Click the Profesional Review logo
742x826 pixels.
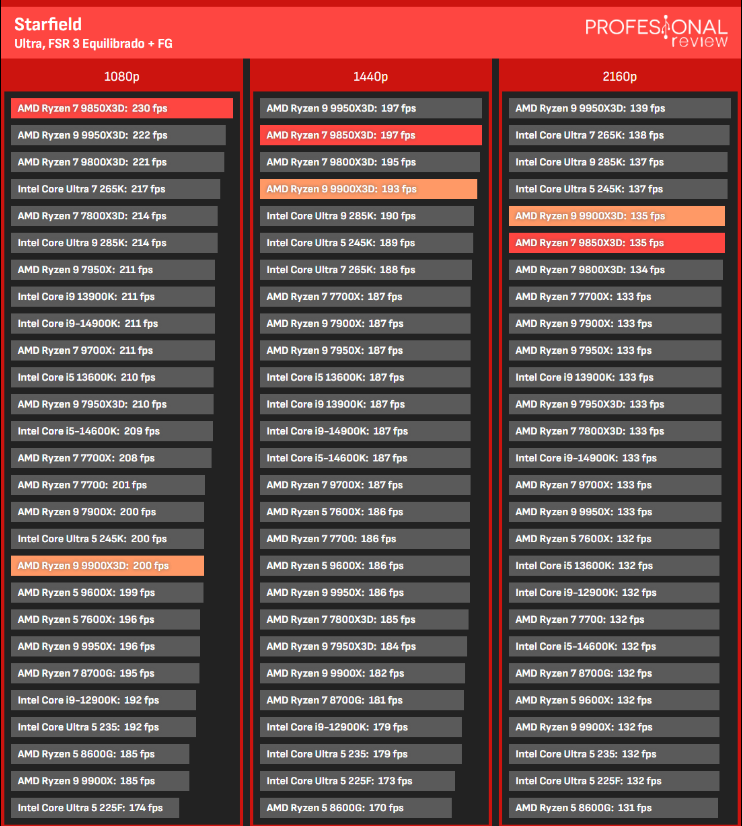point(656,33)
